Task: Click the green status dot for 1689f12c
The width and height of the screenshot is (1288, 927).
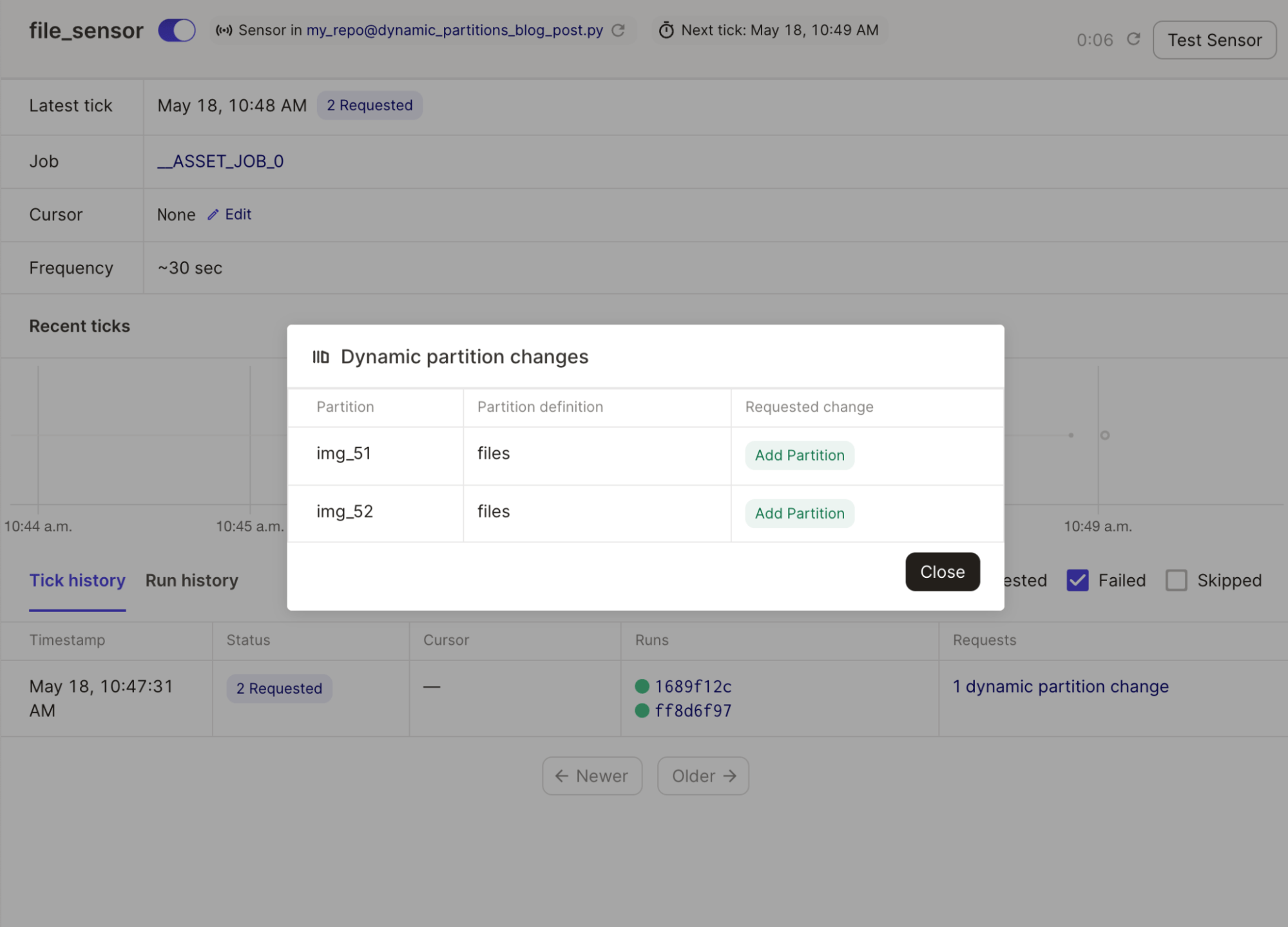Action: [642, 686]
